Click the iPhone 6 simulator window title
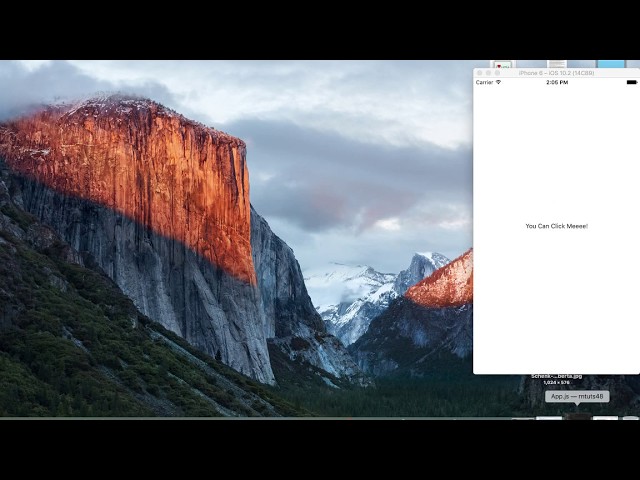 point(556,73)
